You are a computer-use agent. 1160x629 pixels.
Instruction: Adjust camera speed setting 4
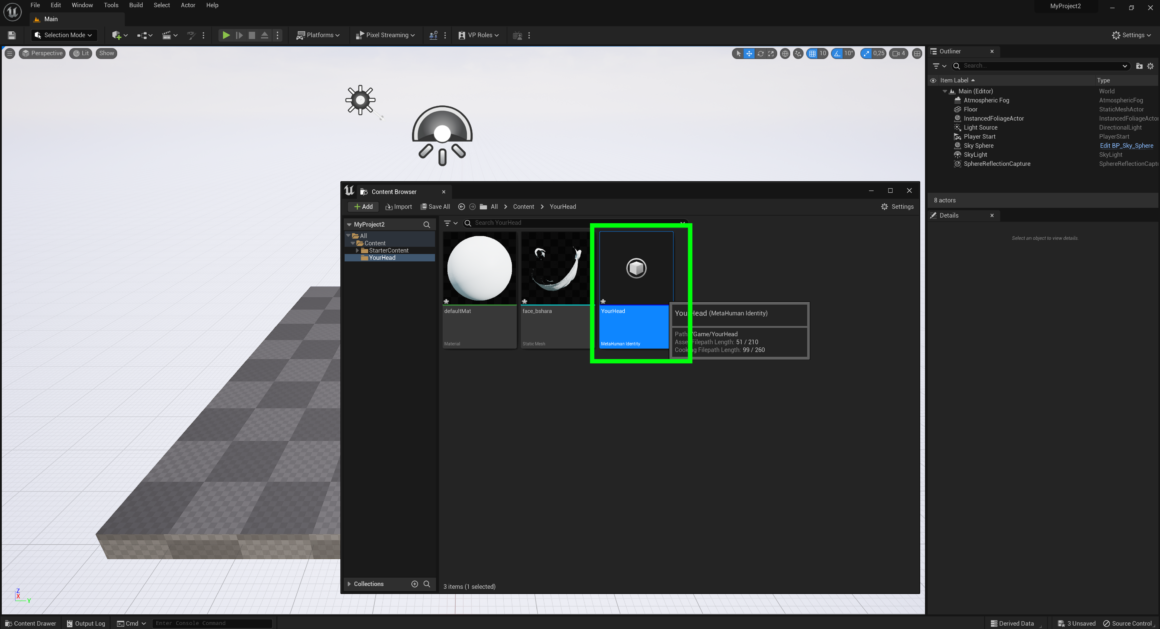pyautogui.click(x=899, y=53)
